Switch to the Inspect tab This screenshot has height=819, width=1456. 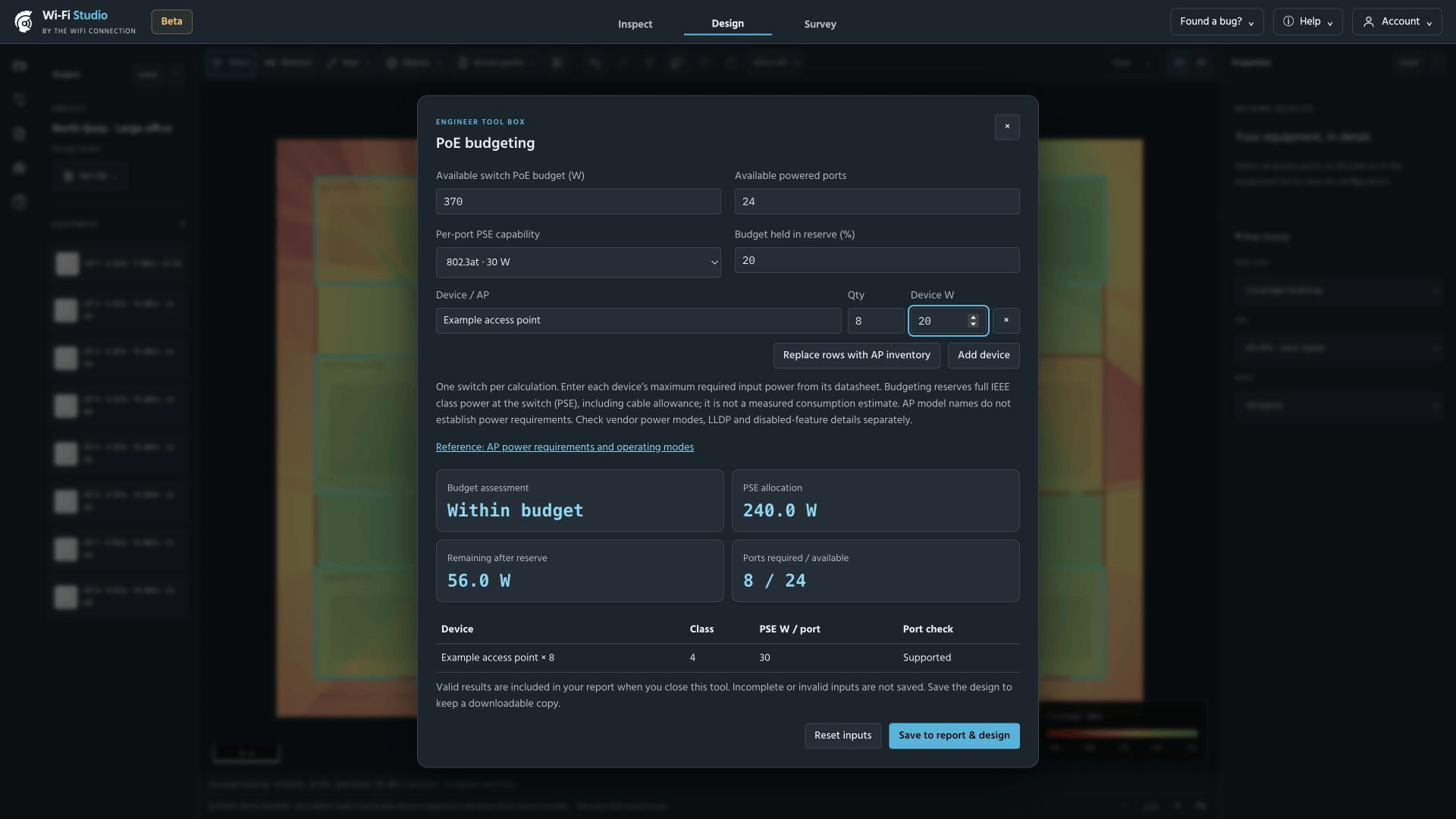(635, 24)
